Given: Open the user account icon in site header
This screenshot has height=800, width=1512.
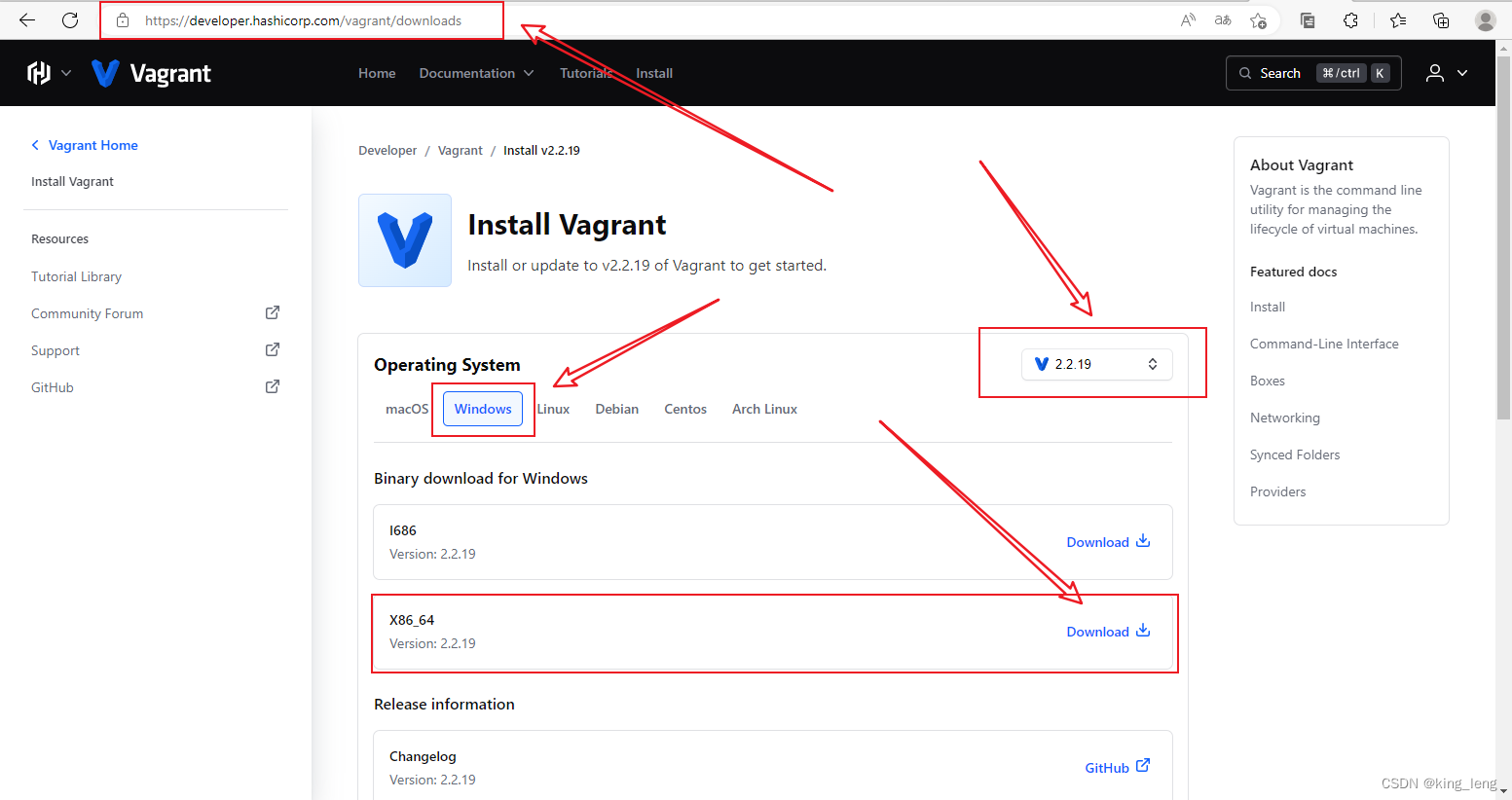Looking at the screenshot, I should click(1435, 73).
